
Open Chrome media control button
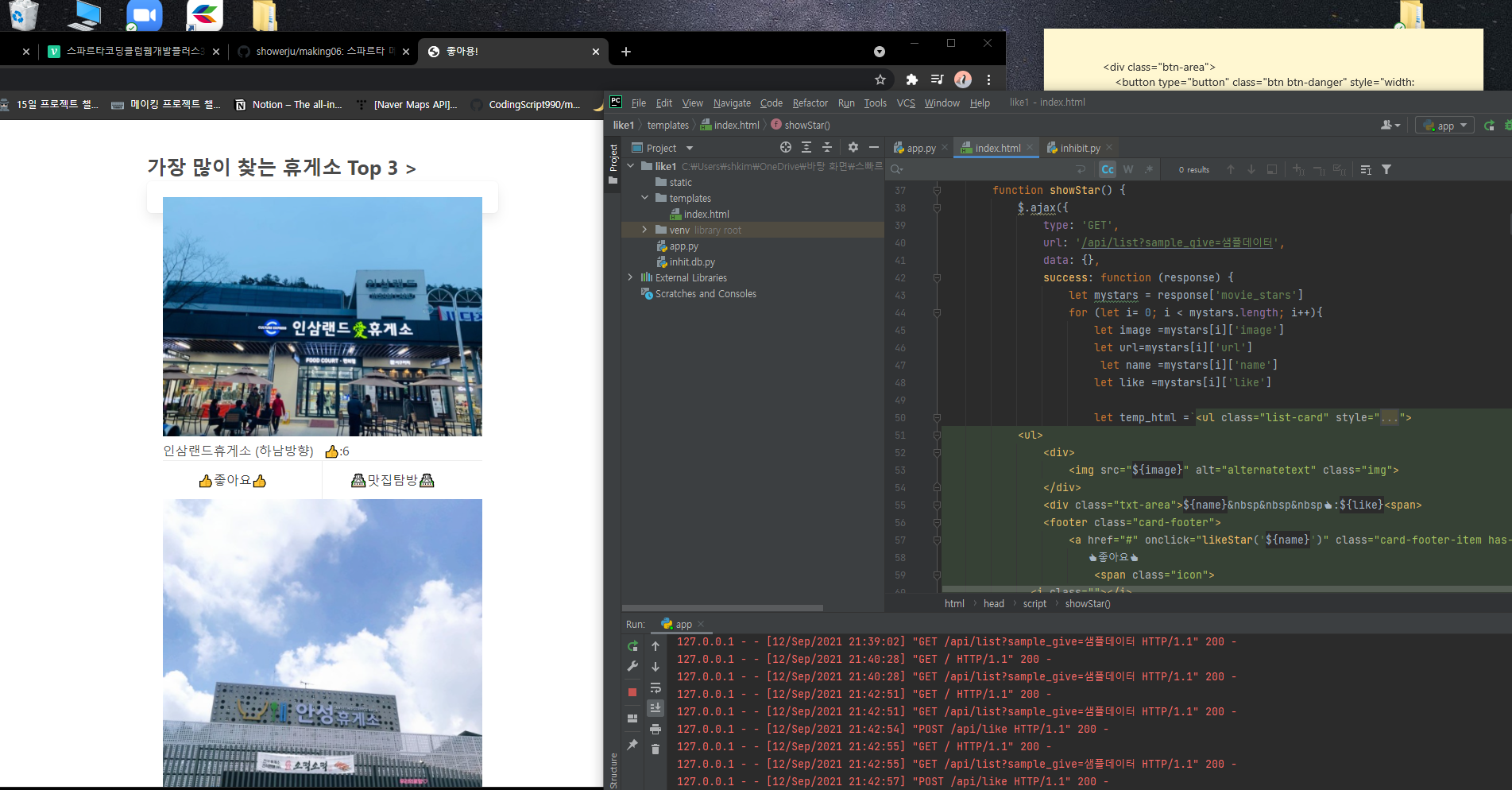(938, 79)
